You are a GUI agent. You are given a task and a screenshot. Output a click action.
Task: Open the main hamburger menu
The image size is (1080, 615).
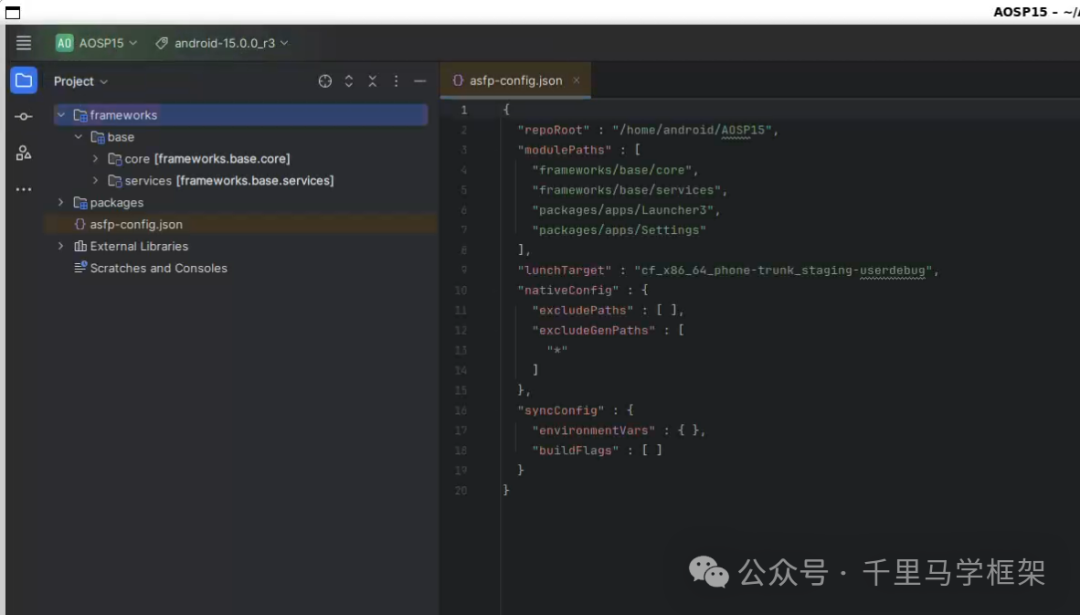23,43
